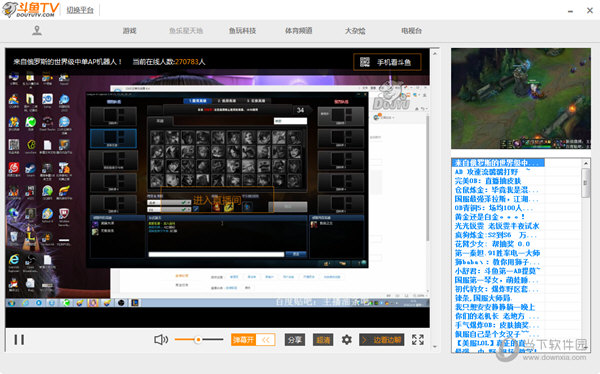Click the user profile icon

[x=37, y=31]
